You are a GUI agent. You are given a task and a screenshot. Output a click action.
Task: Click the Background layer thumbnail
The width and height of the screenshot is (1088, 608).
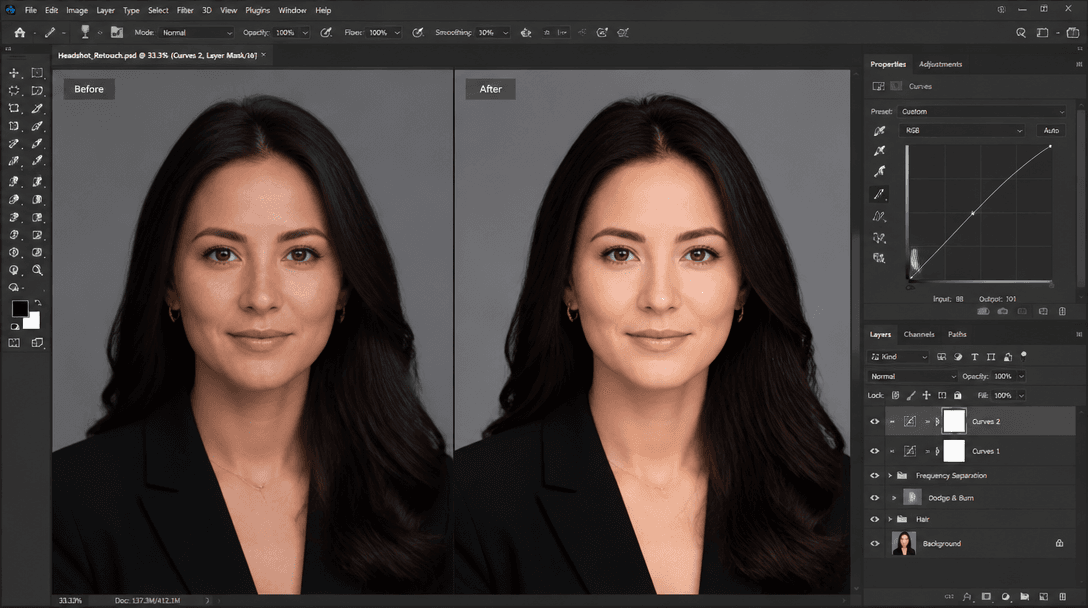click(x=903, y=543)
